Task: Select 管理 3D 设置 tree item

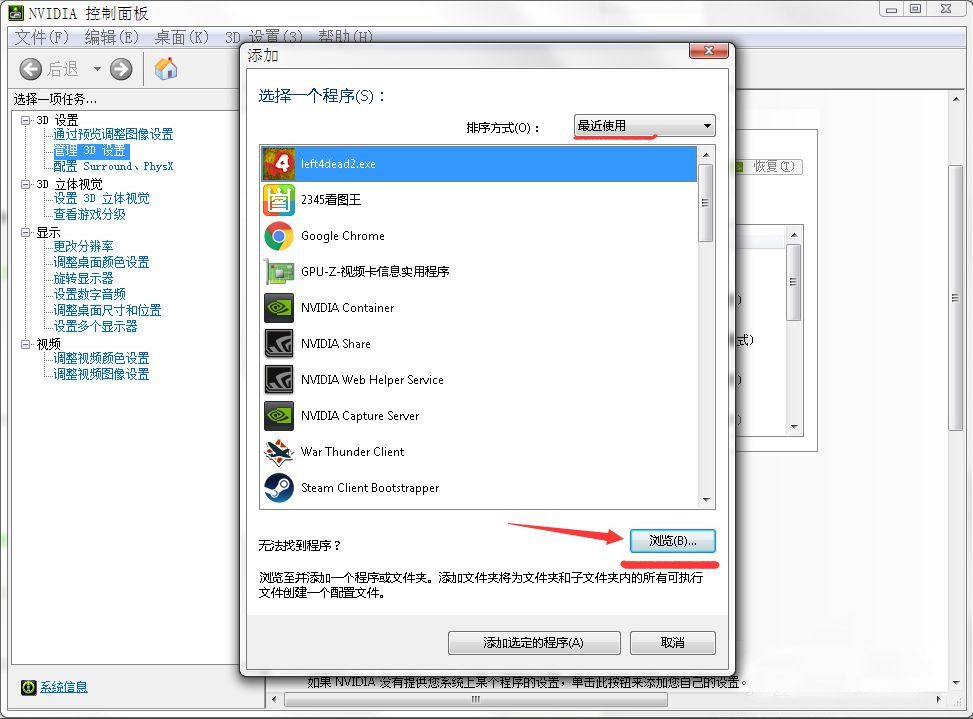Action: pyautogui.click(x=90, y=151)
